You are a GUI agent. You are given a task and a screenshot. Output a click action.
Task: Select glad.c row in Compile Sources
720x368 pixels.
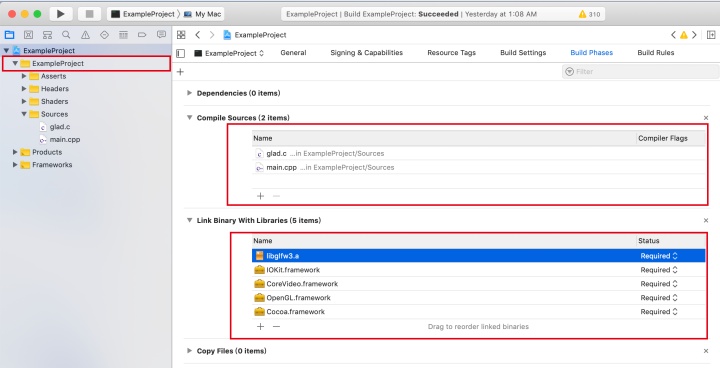(478, 153)
